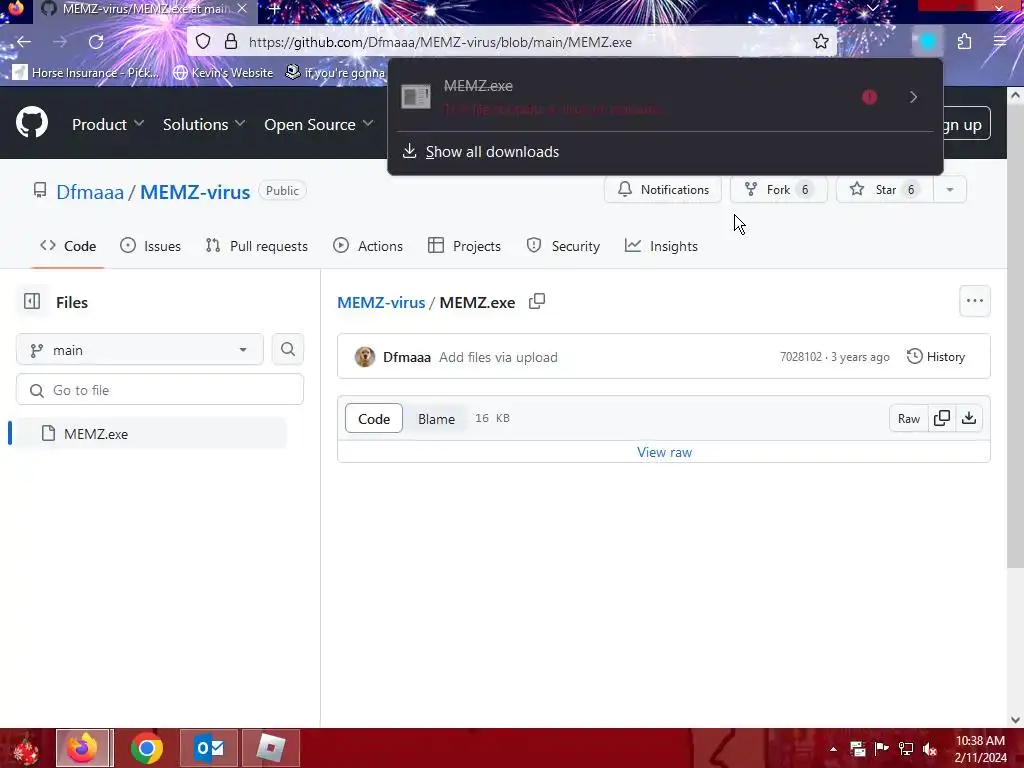Click the Firefox taskbar icon
1024x768 pixels.
point(84,748)
